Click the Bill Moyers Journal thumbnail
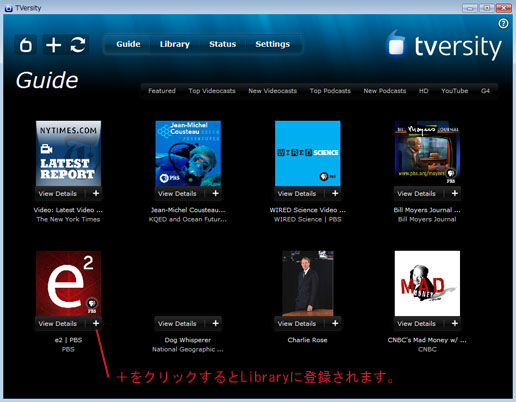 tap(427, 153)
